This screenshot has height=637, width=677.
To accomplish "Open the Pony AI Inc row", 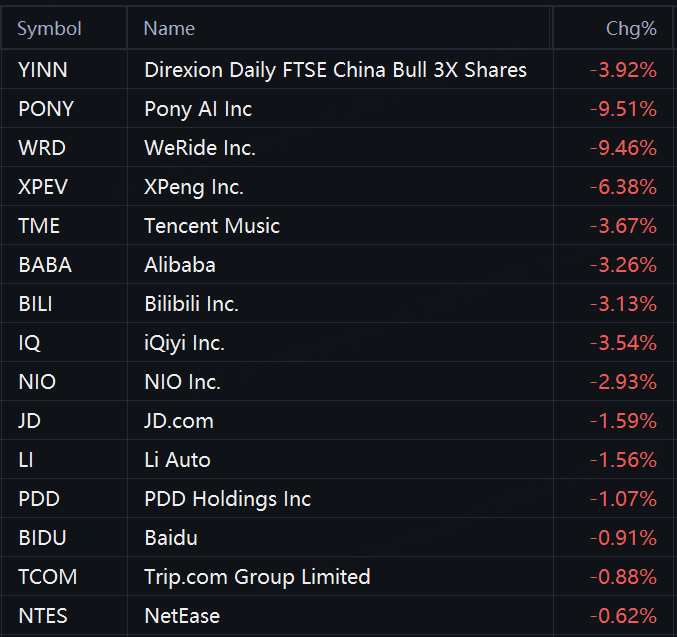I will (198, 109).
